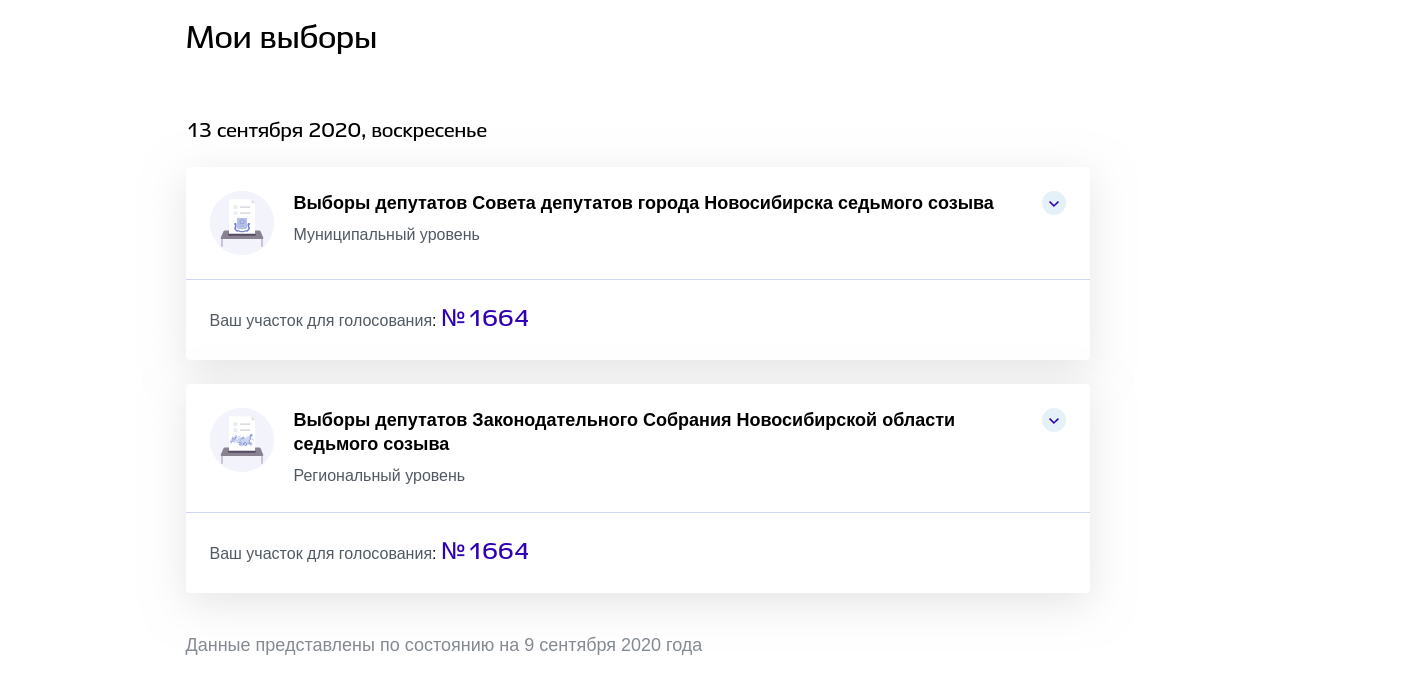
Task: Click 'Ваш участок для голосования' in the municipal card
Action: (x=322, y=321)
